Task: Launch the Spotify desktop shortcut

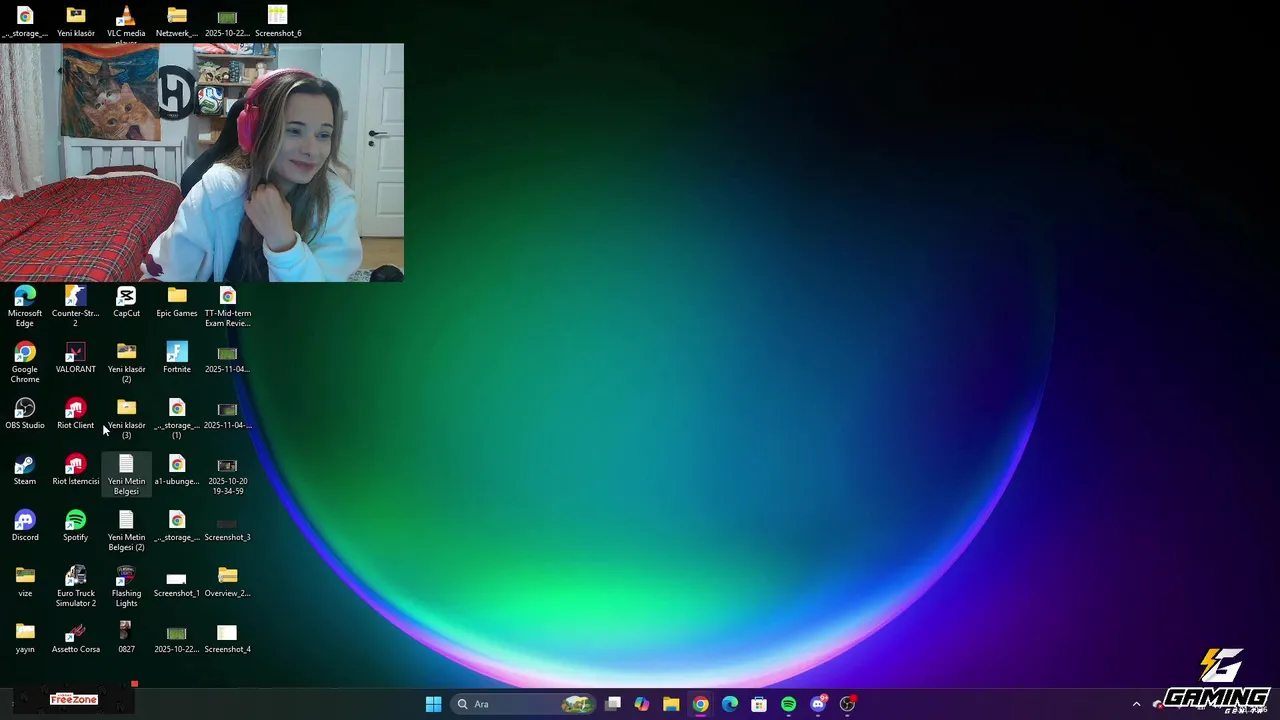Action: tap(75, 526)
